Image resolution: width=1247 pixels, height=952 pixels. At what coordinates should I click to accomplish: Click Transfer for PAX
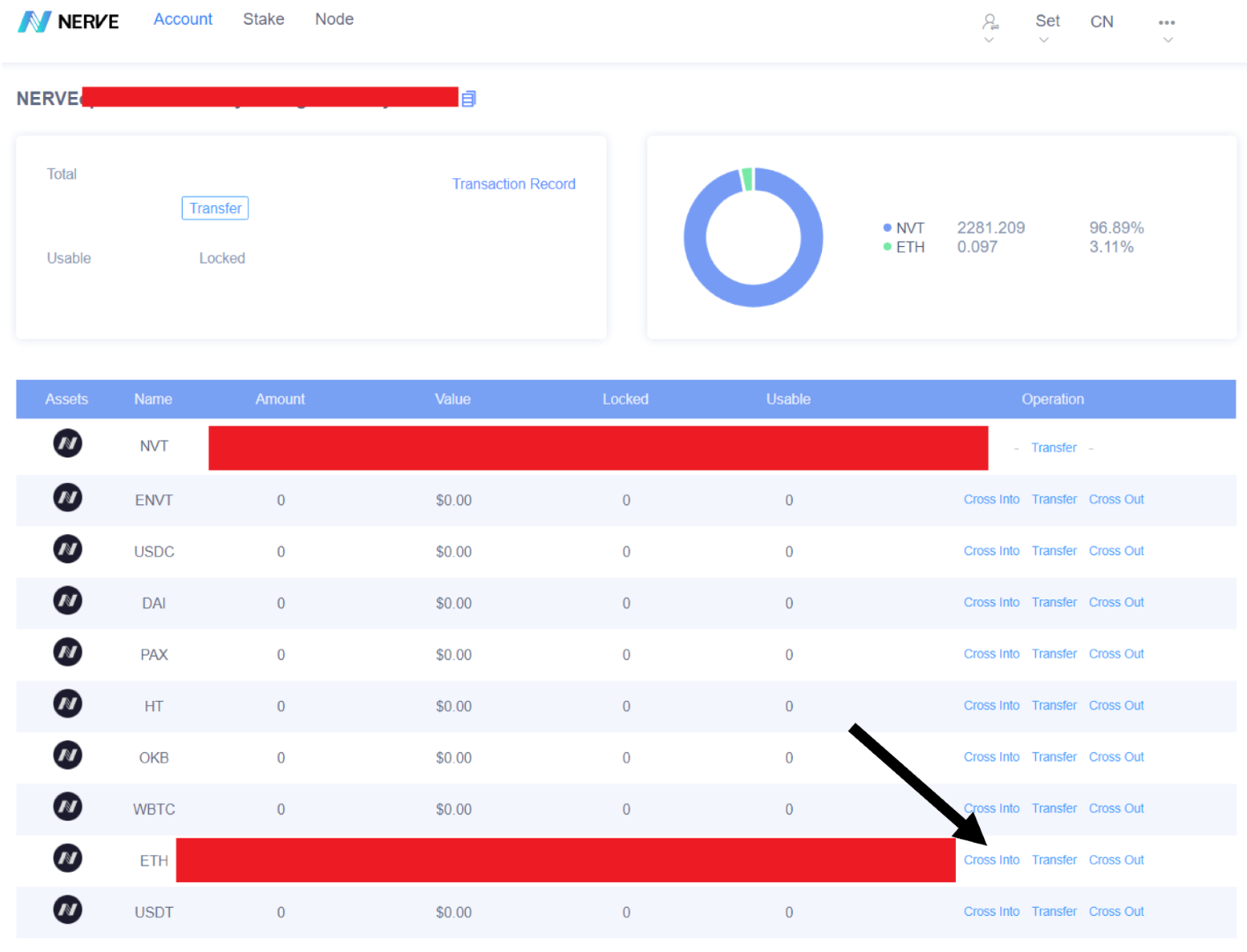1054,654
